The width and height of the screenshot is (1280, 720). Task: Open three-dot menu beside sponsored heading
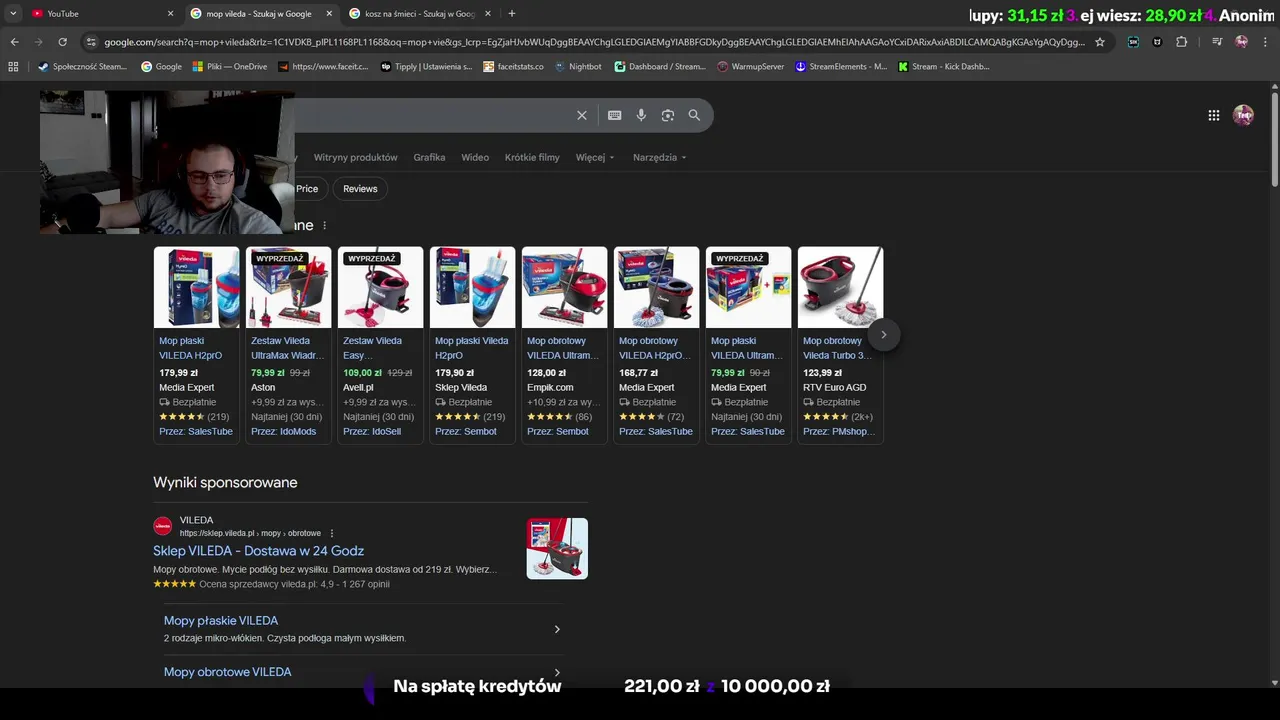(x=324, y=226)
